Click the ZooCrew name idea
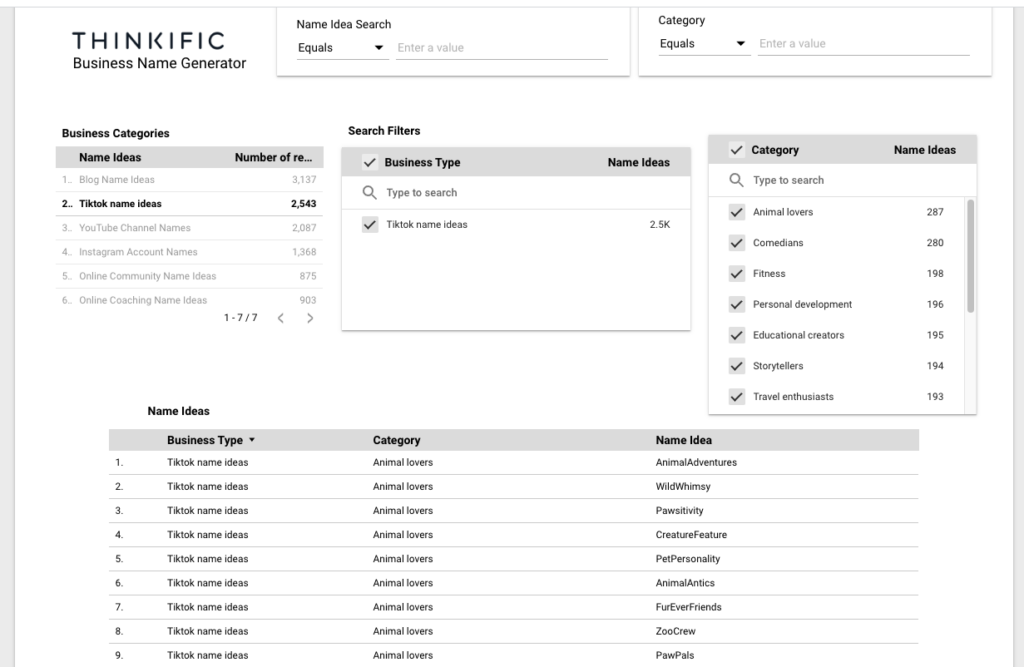Image resolution: width=1024 pixels, height=667 pixels. 675,632
